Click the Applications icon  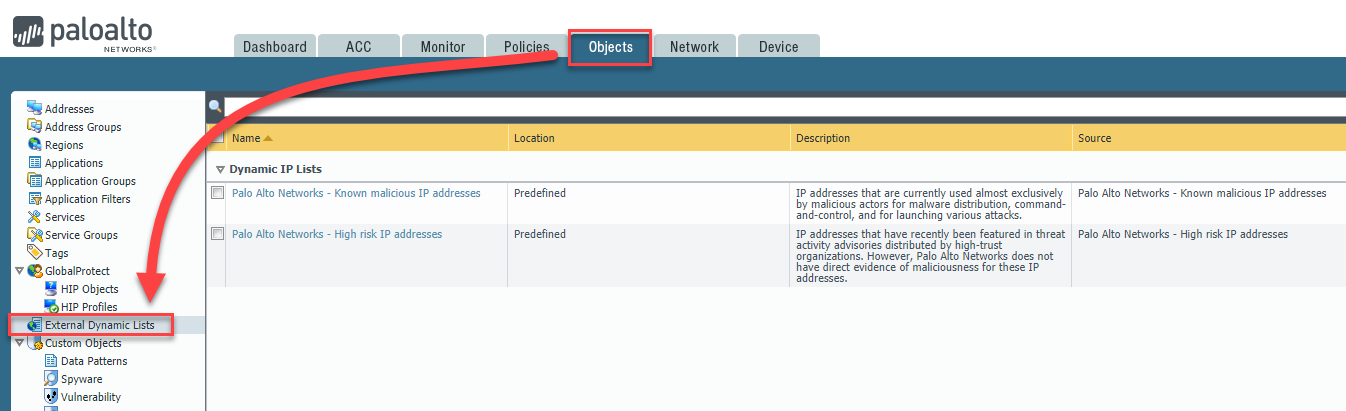pyautogui.click(x=35, y=162)
